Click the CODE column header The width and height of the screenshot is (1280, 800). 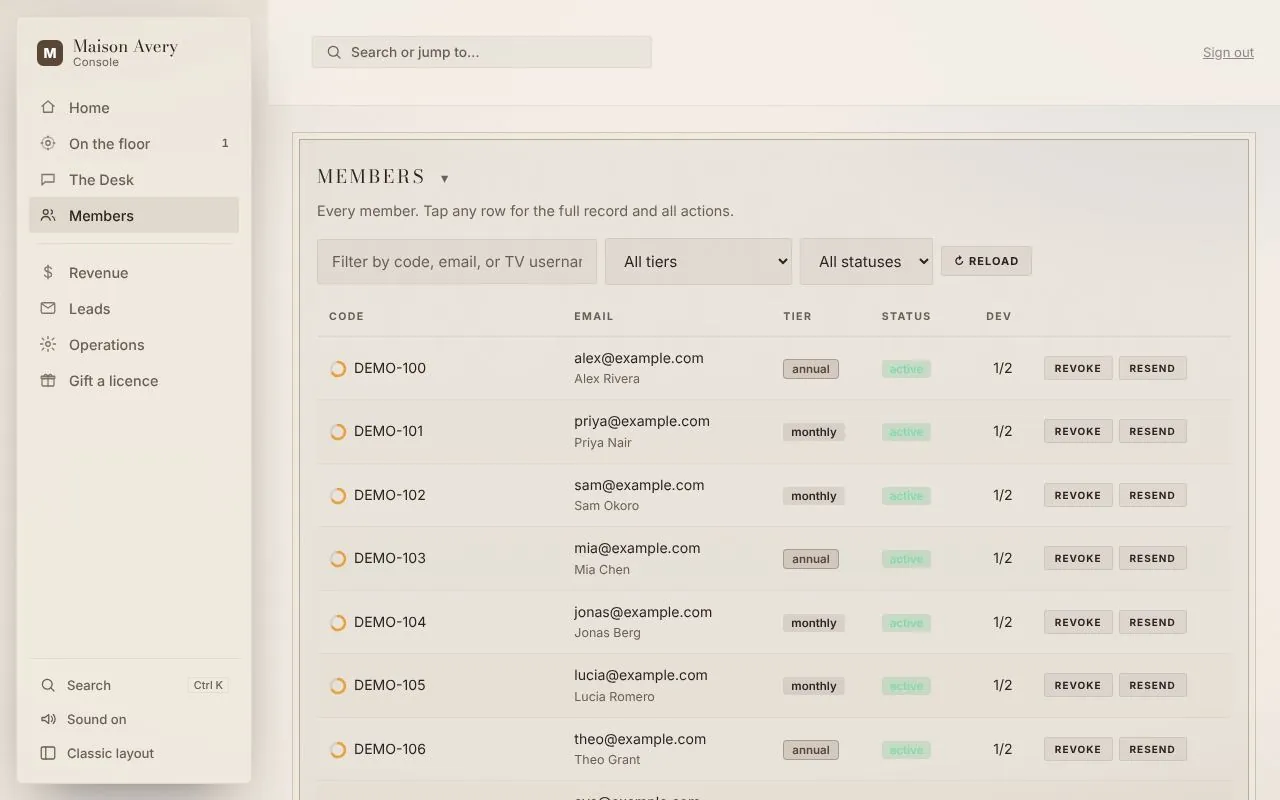tap(346, 316)
